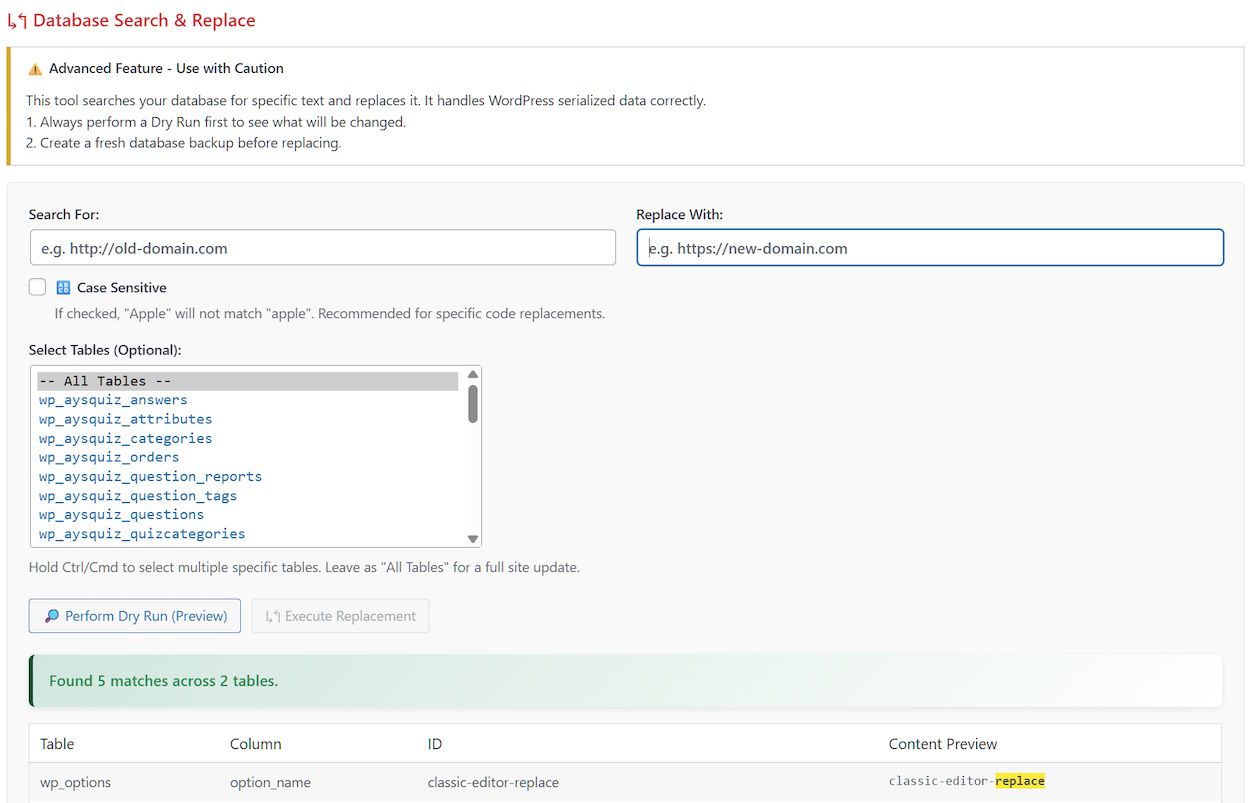Click the magnifier icon on Dry Run button

52,616
